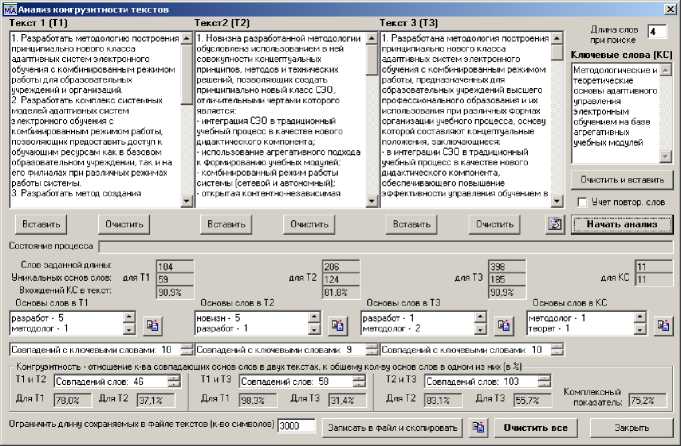This screenshot has height=446, width=681.
Task: Click Вставить button under Текст 1
Action: point(41,224)
